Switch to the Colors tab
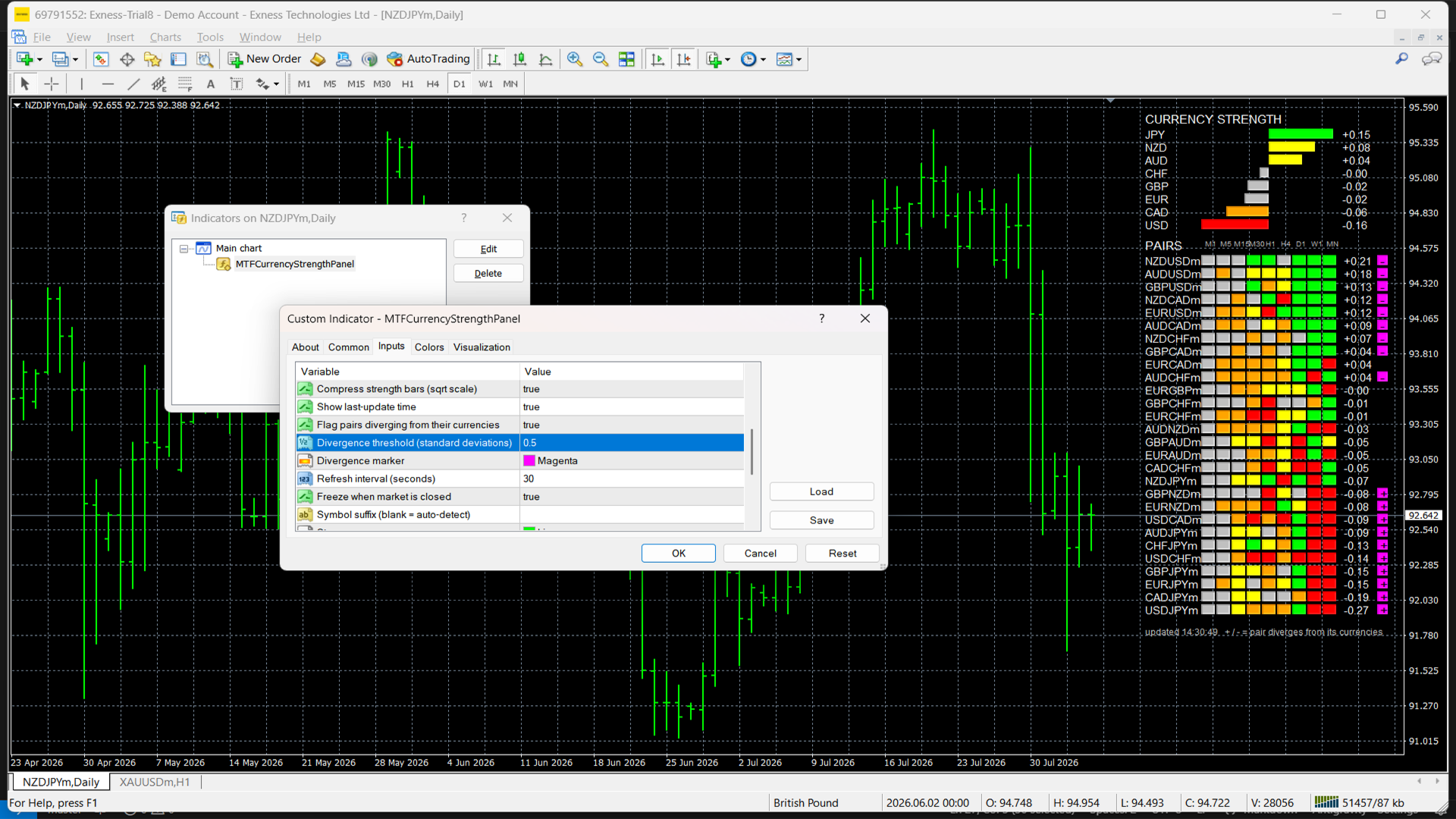Image resolution: width=1456 pixels, height=819 pixels. (429, 347)
